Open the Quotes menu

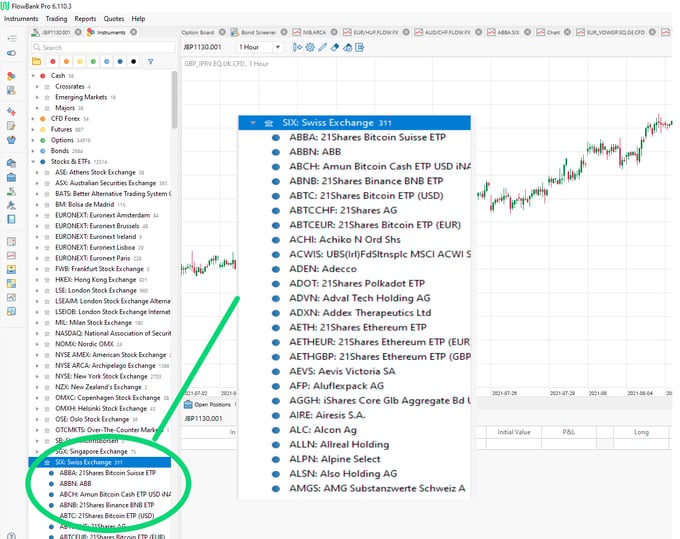click(114, 19)
